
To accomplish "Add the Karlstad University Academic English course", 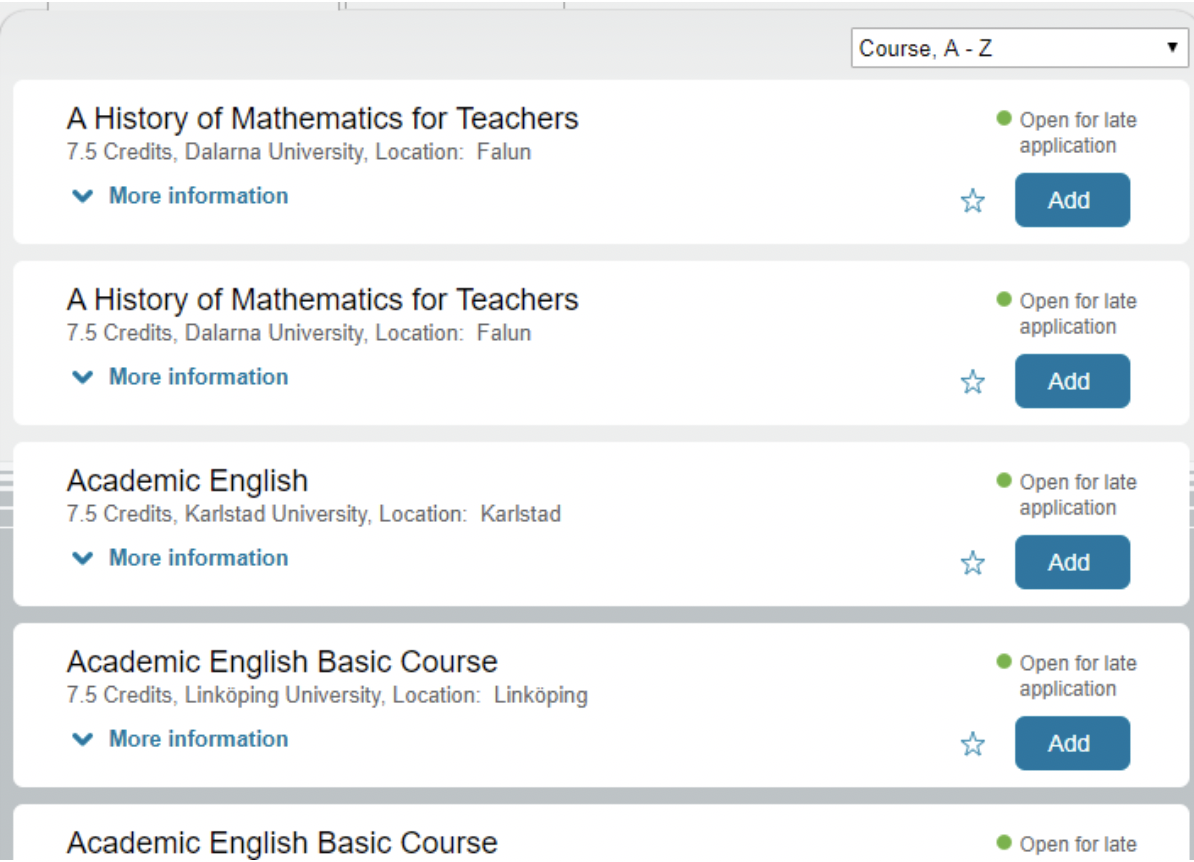I will pyautogui.click(x=1072, y=562).
